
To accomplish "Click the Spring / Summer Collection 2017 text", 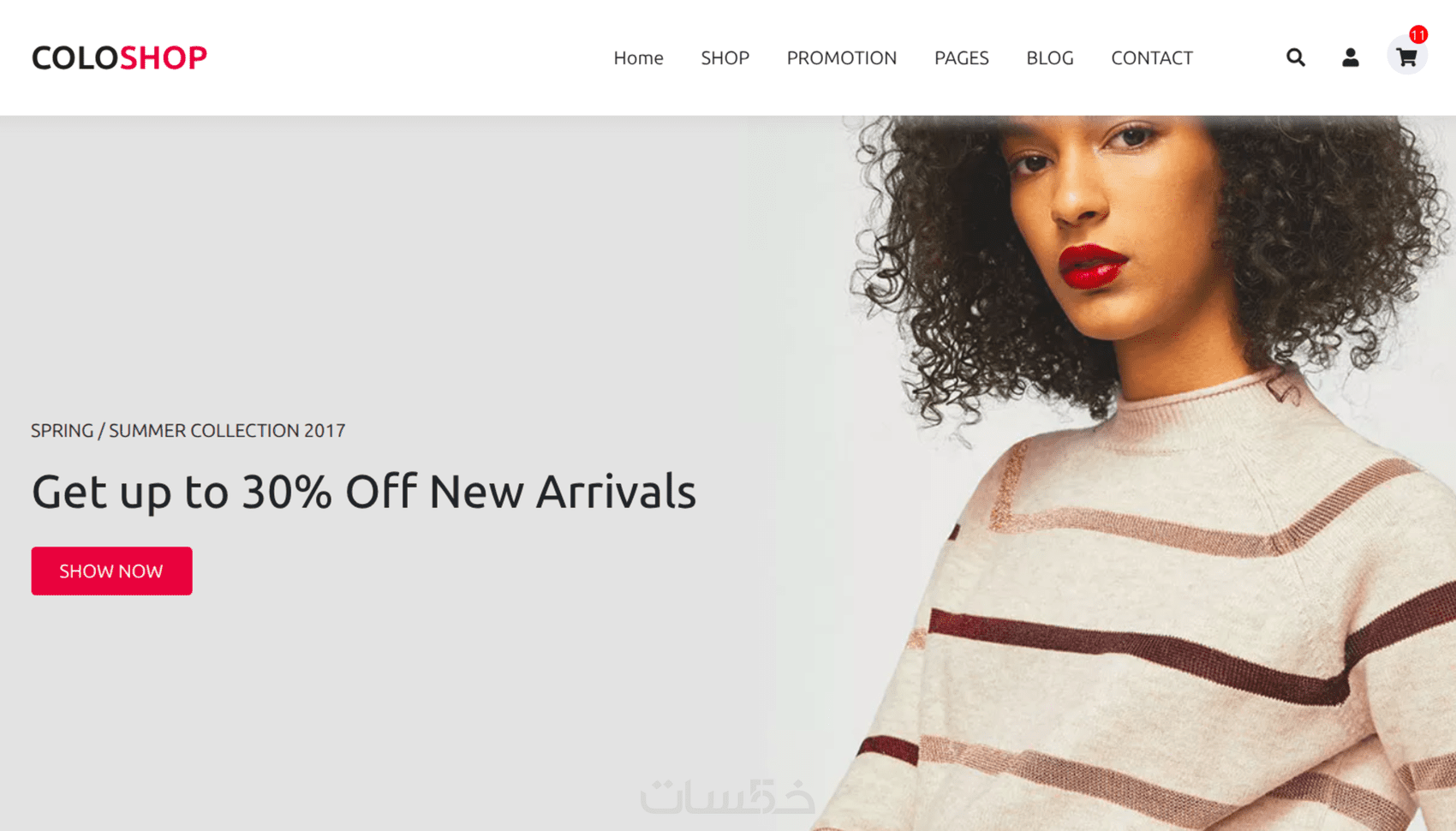I will [188, 430].
